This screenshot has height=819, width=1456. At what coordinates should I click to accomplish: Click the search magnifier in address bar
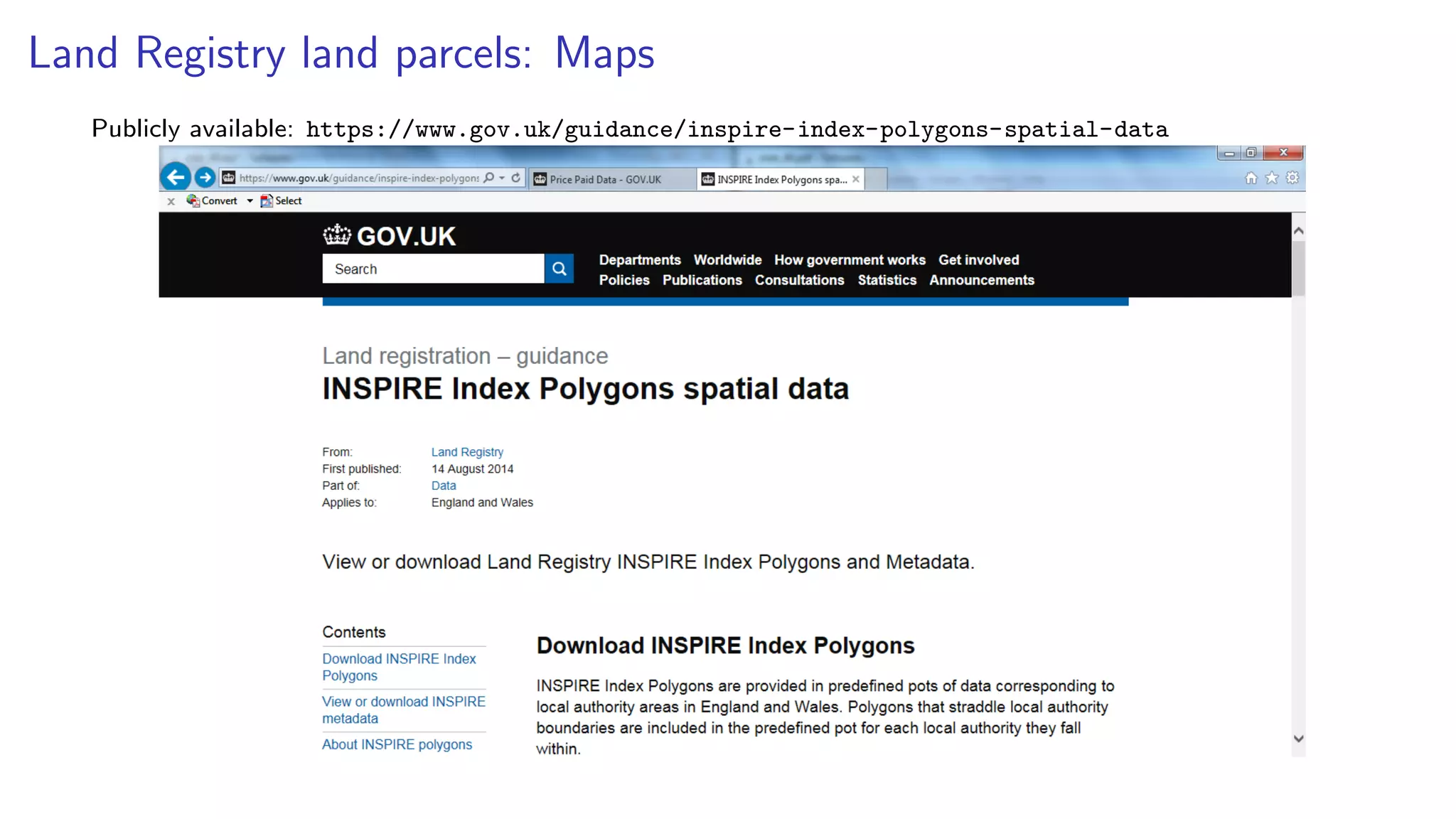pos(489,178)
